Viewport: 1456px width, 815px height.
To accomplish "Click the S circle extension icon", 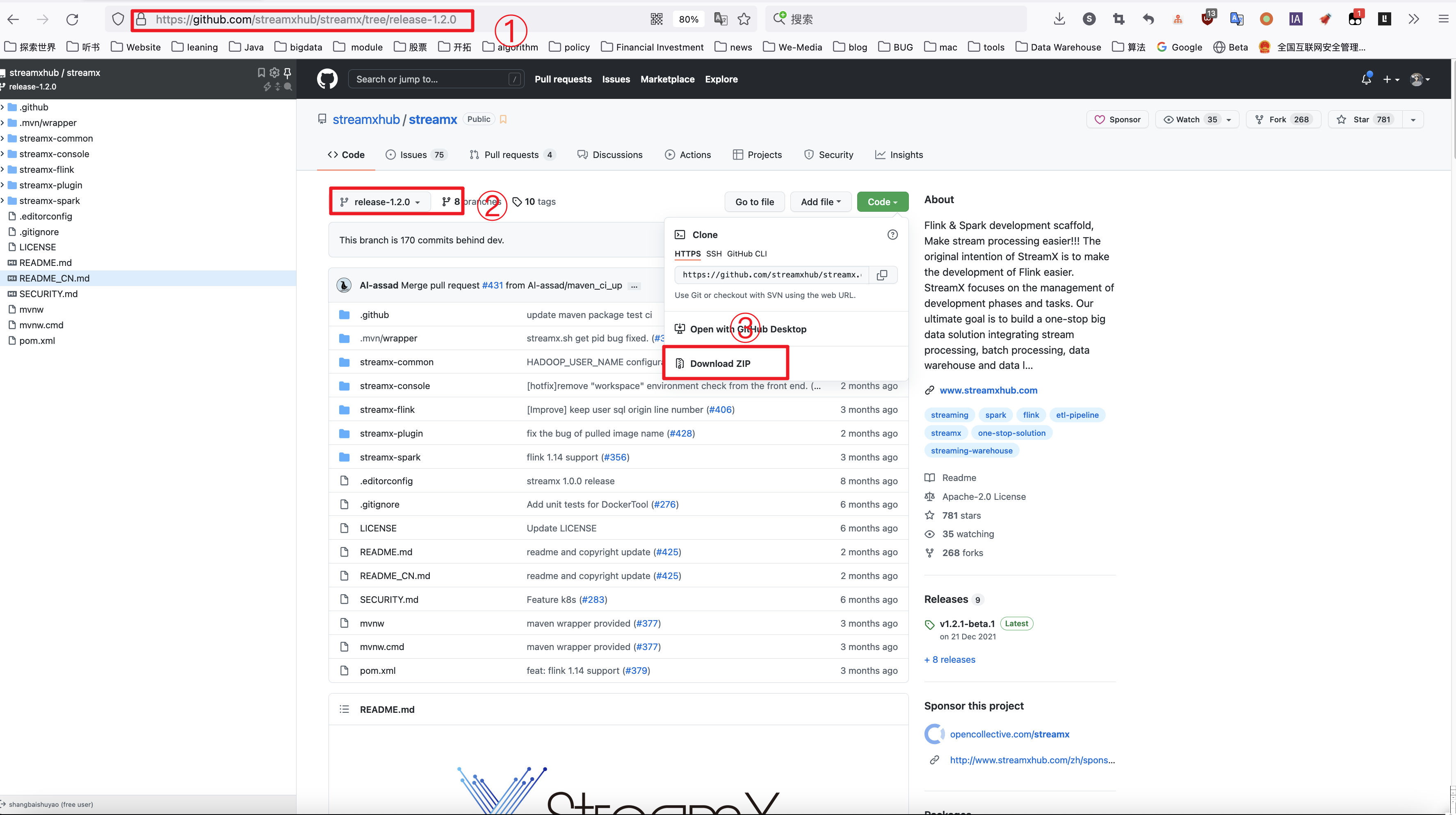I will coord(1089,19).
